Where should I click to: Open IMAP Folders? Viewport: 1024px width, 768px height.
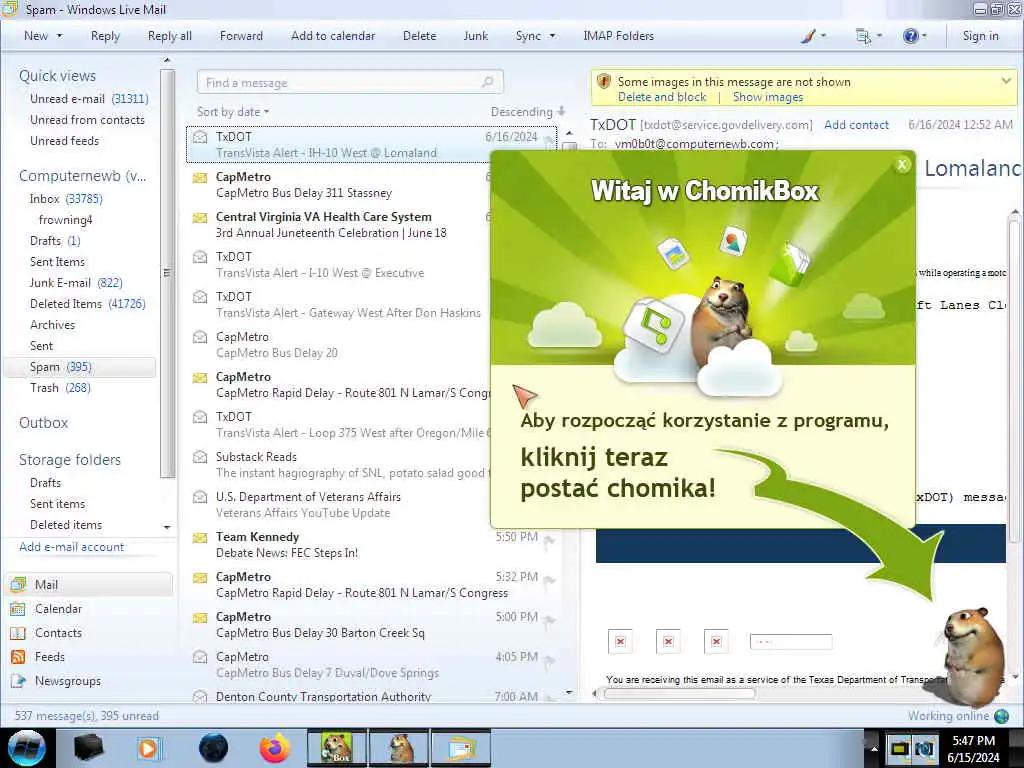pos(618,36)
